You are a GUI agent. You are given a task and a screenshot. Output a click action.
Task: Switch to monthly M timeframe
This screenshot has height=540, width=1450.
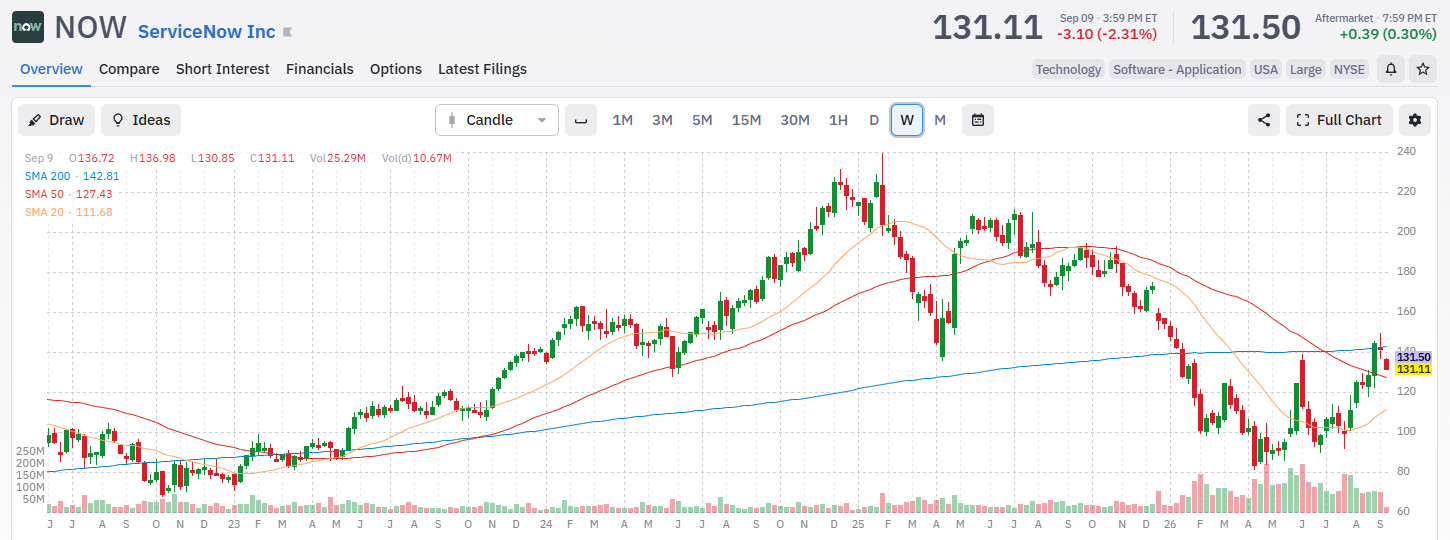940,120
